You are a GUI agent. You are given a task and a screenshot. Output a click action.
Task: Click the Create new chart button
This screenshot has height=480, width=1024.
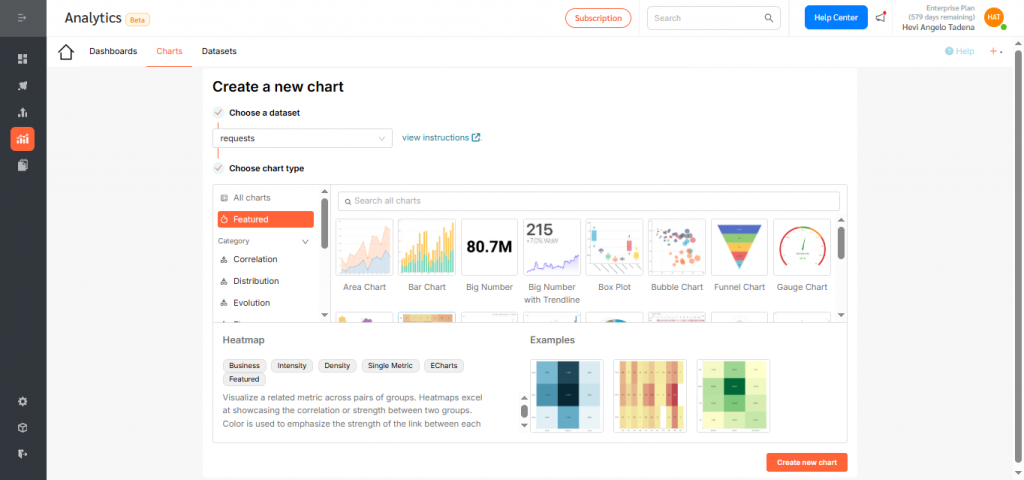pyautogui.click(x=807, y=462)
